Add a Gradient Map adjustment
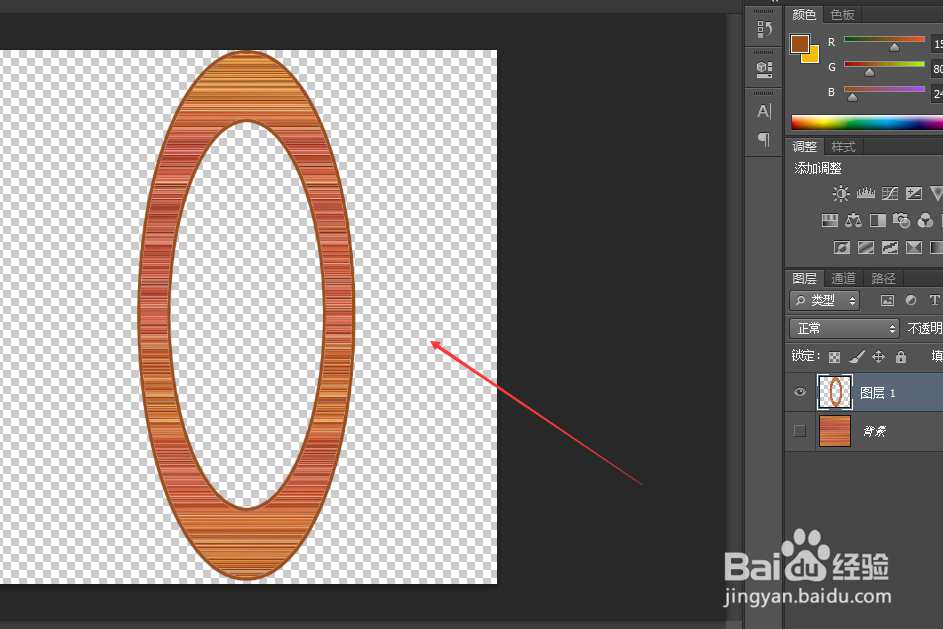 pos(936,247)
